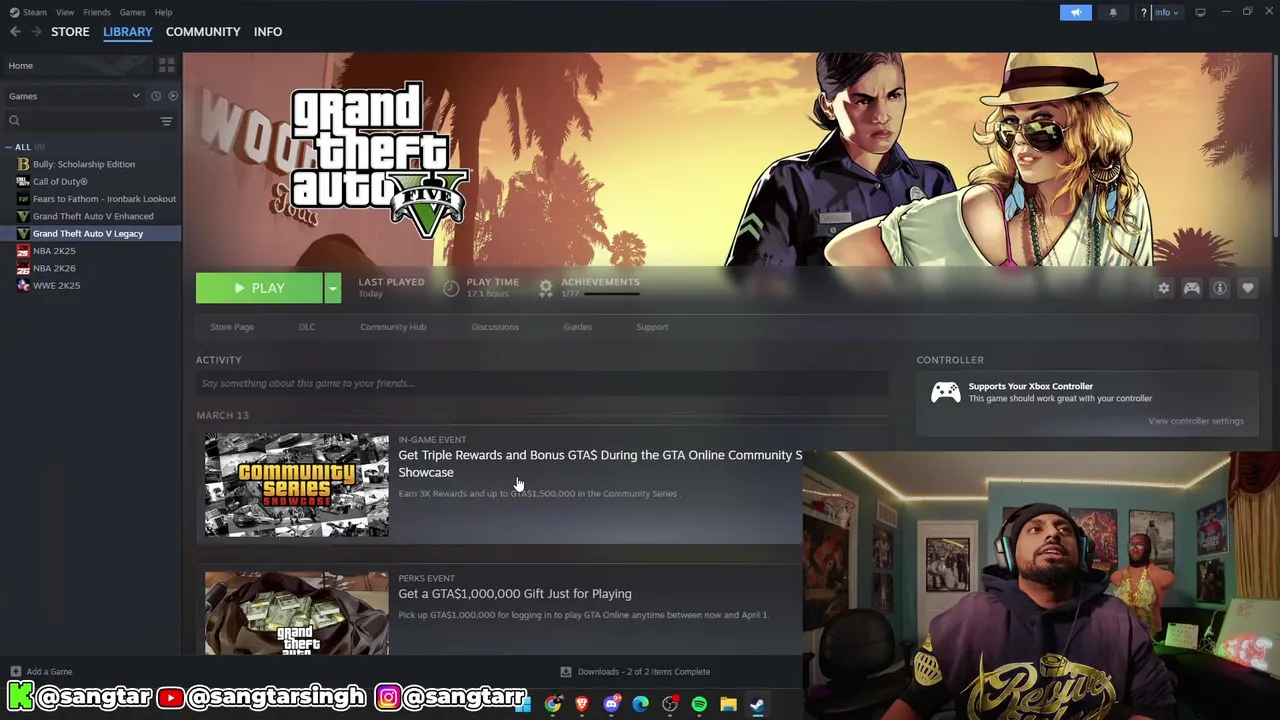Open the DLC link

click(307, 327)
